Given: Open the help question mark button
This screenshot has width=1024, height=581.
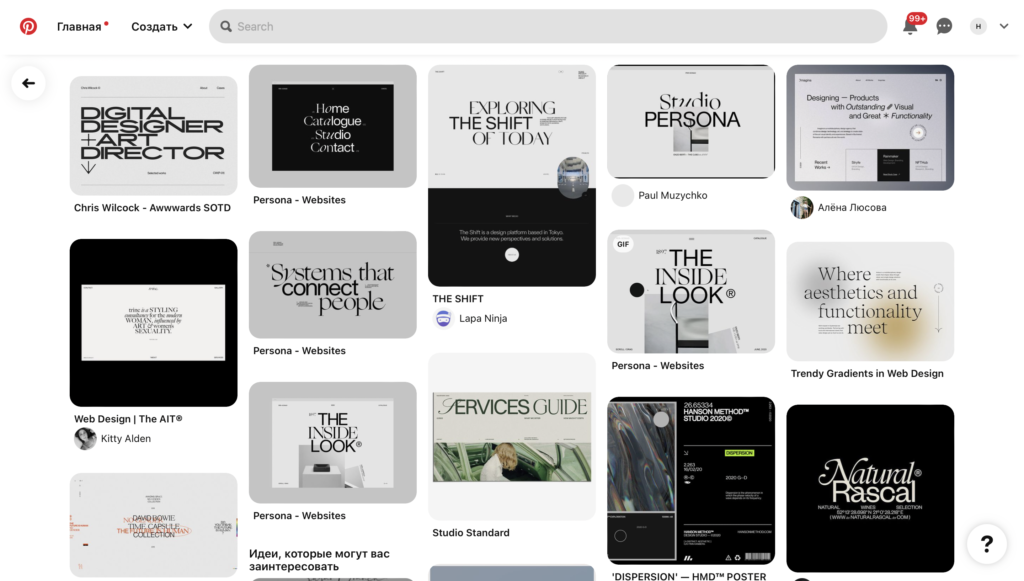Looking at the screenshot, I should click(987, 543).
